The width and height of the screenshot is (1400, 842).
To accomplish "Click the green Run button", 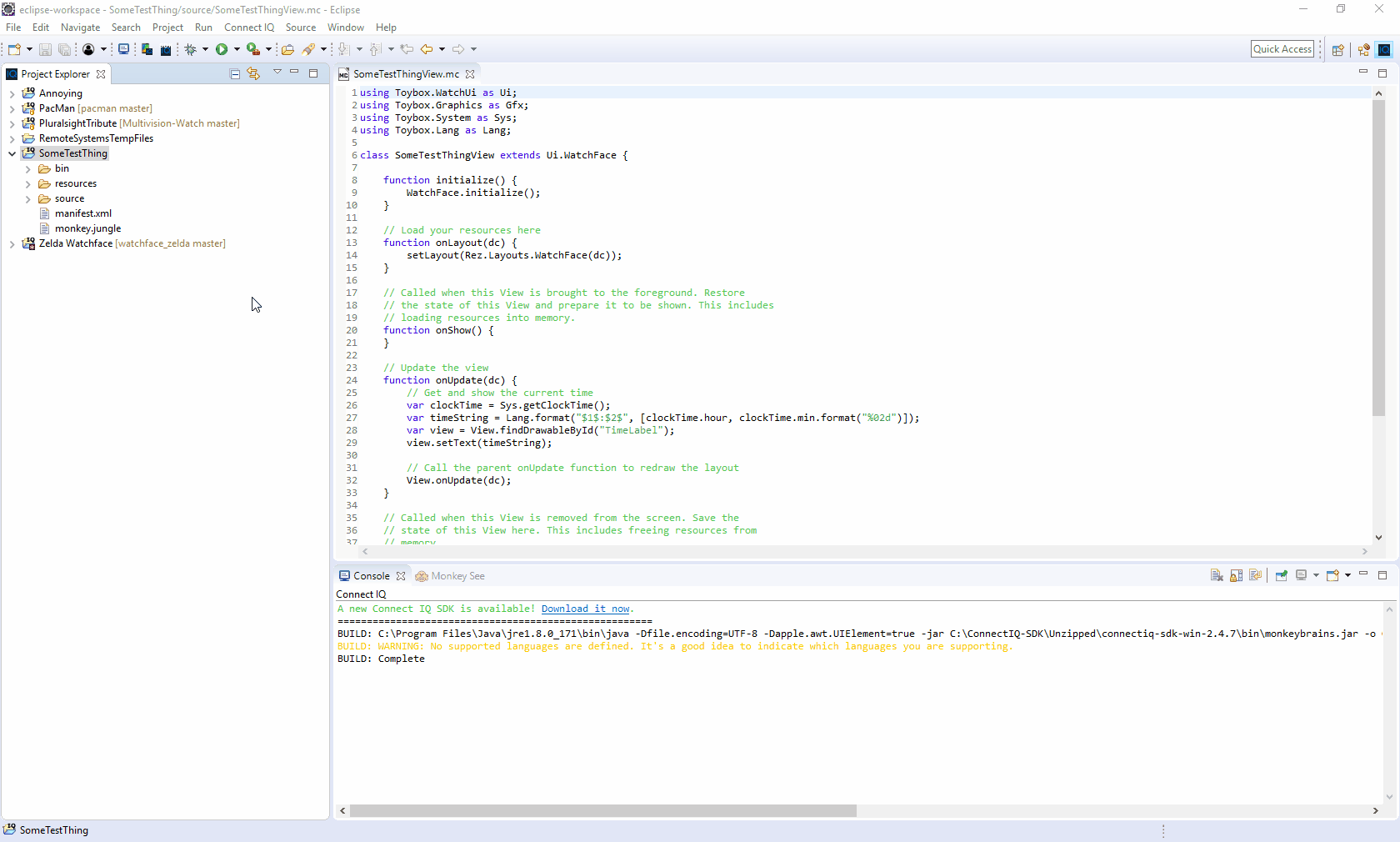I will (x=222, y=49).
